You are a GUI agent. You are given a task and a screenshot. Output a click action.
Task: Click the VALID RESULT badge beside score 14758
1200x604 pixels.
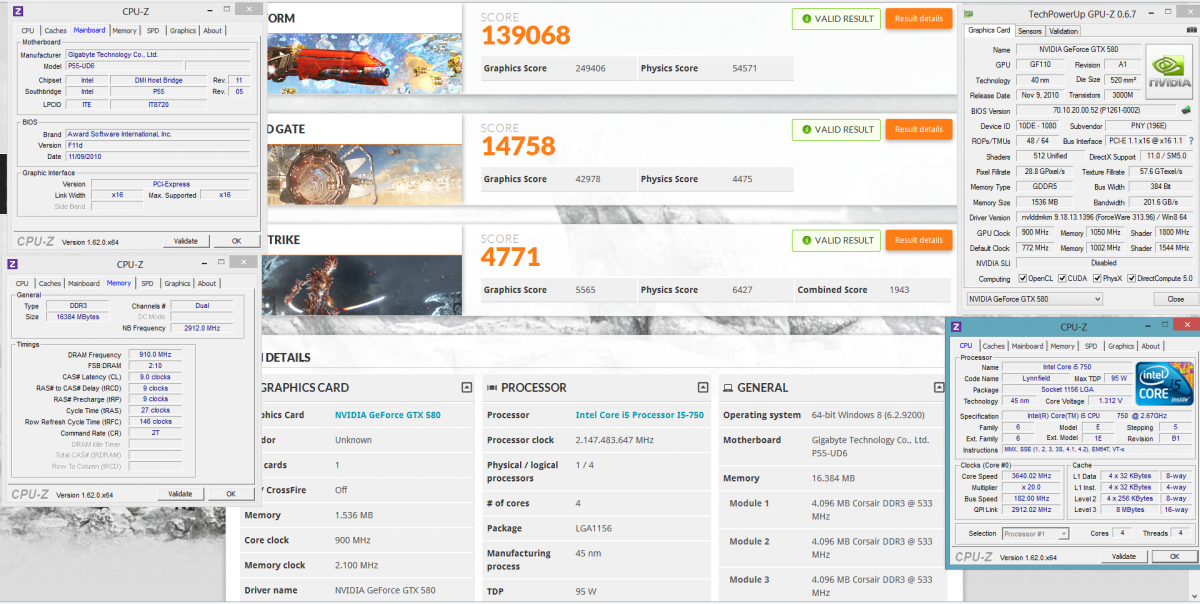(836, 129)
